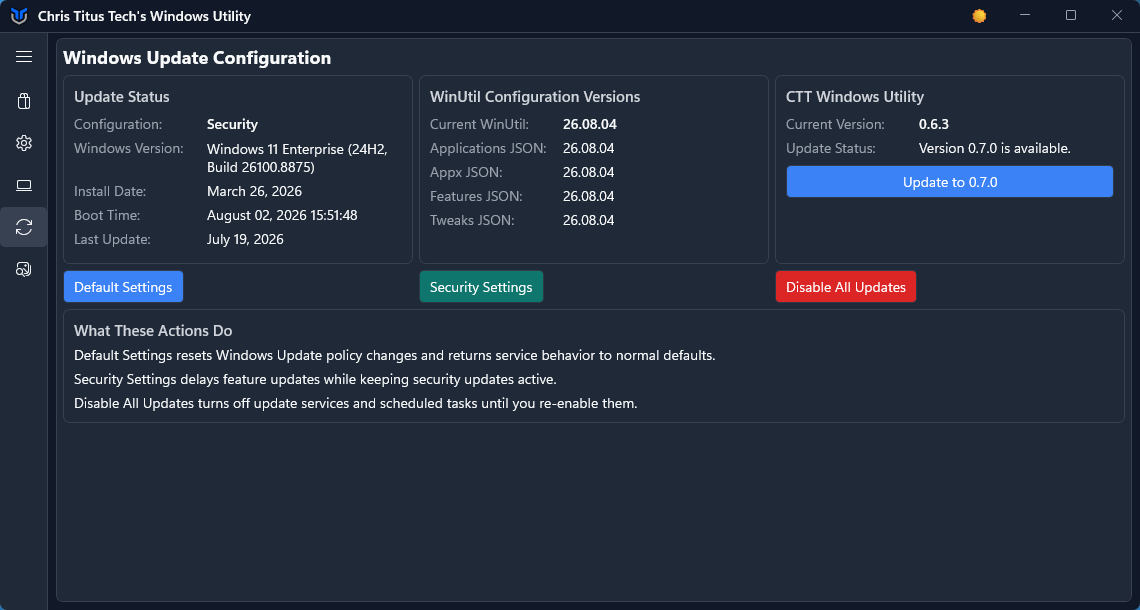Screen dimensions: 1140x610
Task: Open the hamburger menu in the sidebar
Action: tap(24, 57)
